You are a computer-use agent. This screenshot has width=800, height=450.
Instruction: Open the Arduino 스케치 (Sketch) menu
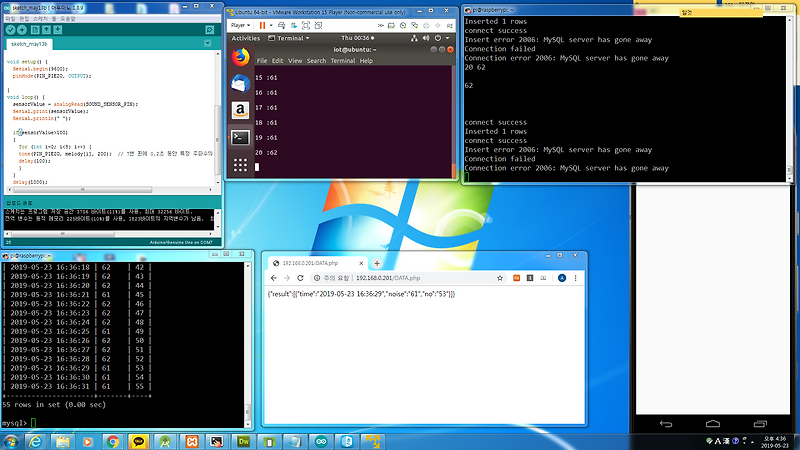41,18
